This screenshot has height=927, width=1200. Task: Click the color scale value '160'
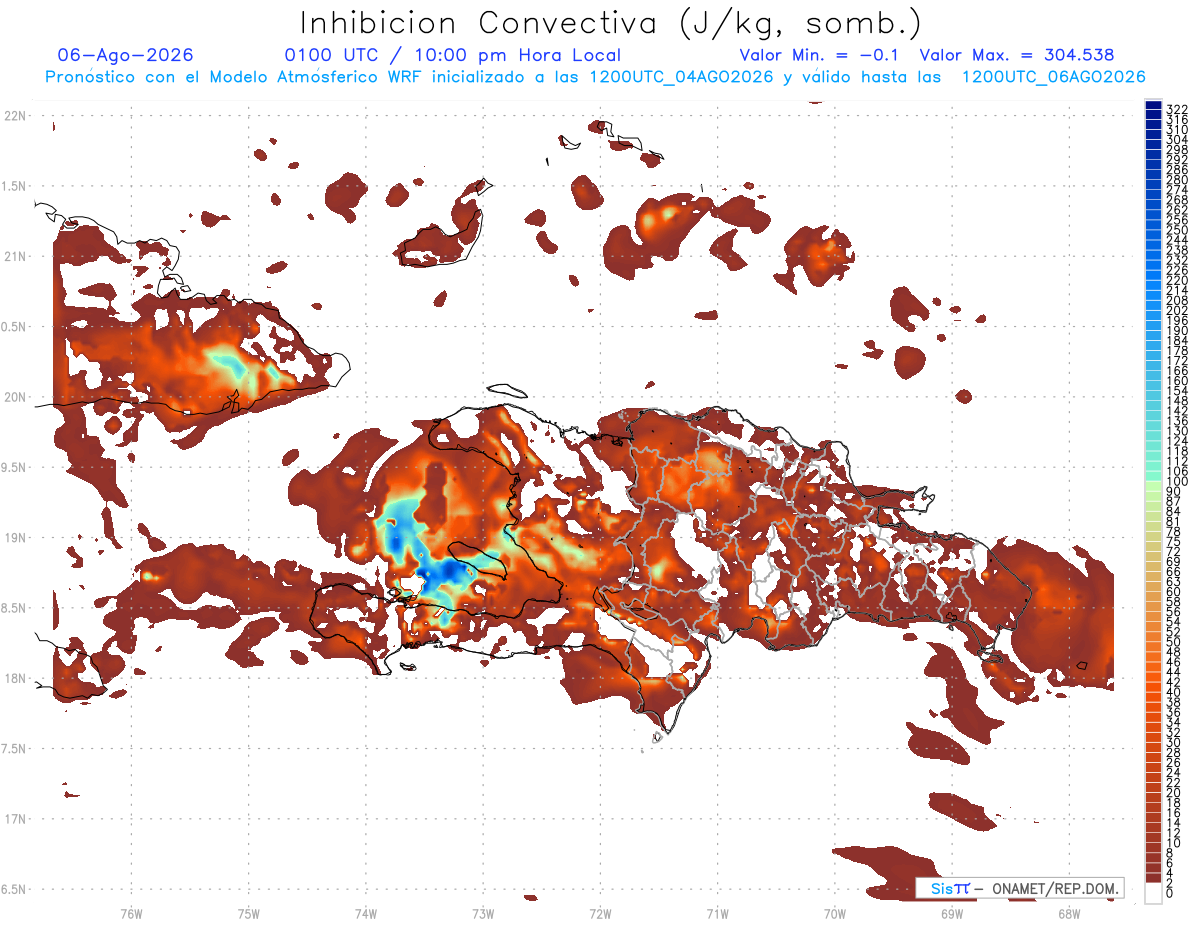(x=1176, y=382)
